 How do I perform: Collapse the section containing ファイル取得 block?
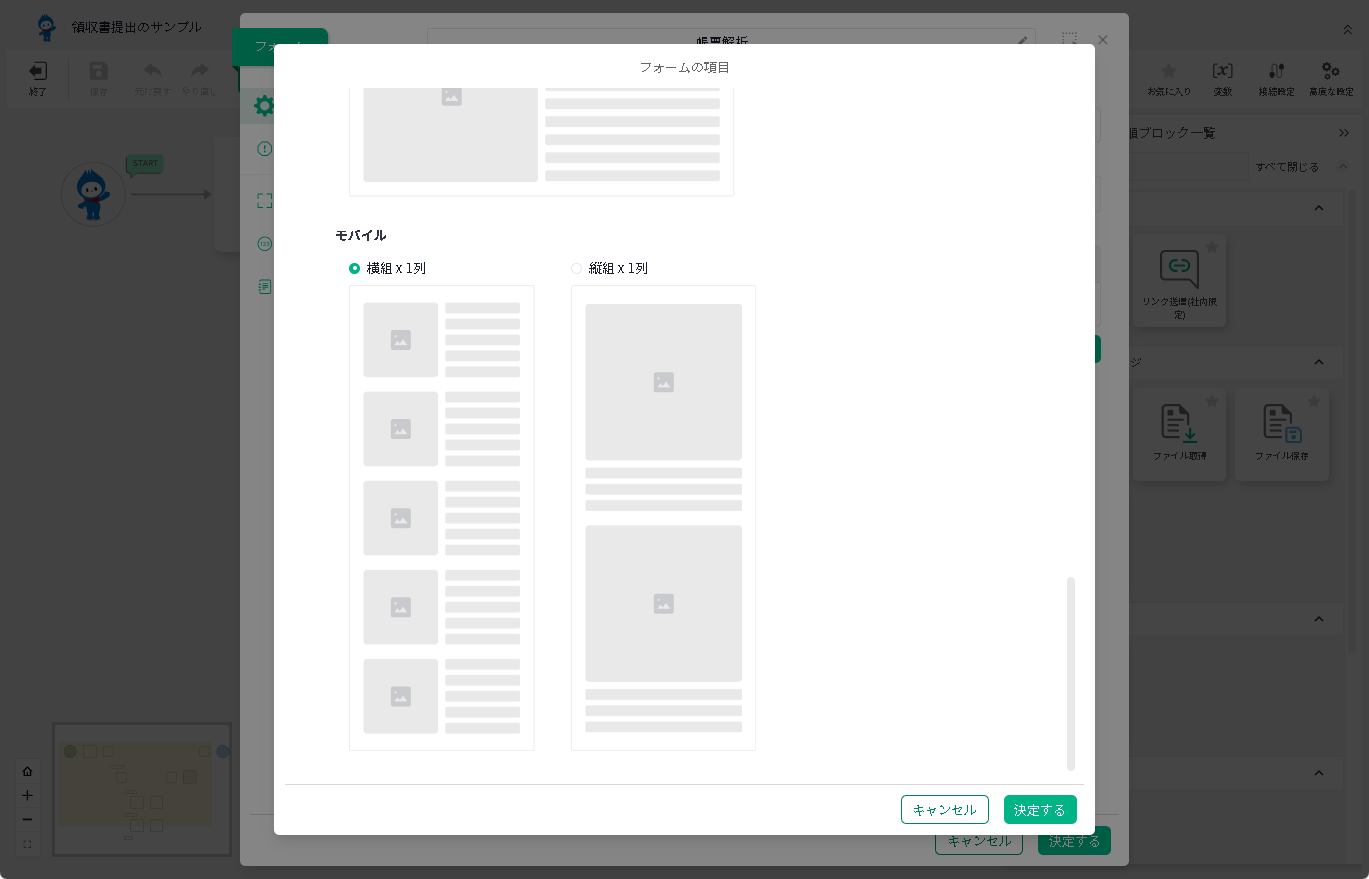click(x=1318, y=362)
